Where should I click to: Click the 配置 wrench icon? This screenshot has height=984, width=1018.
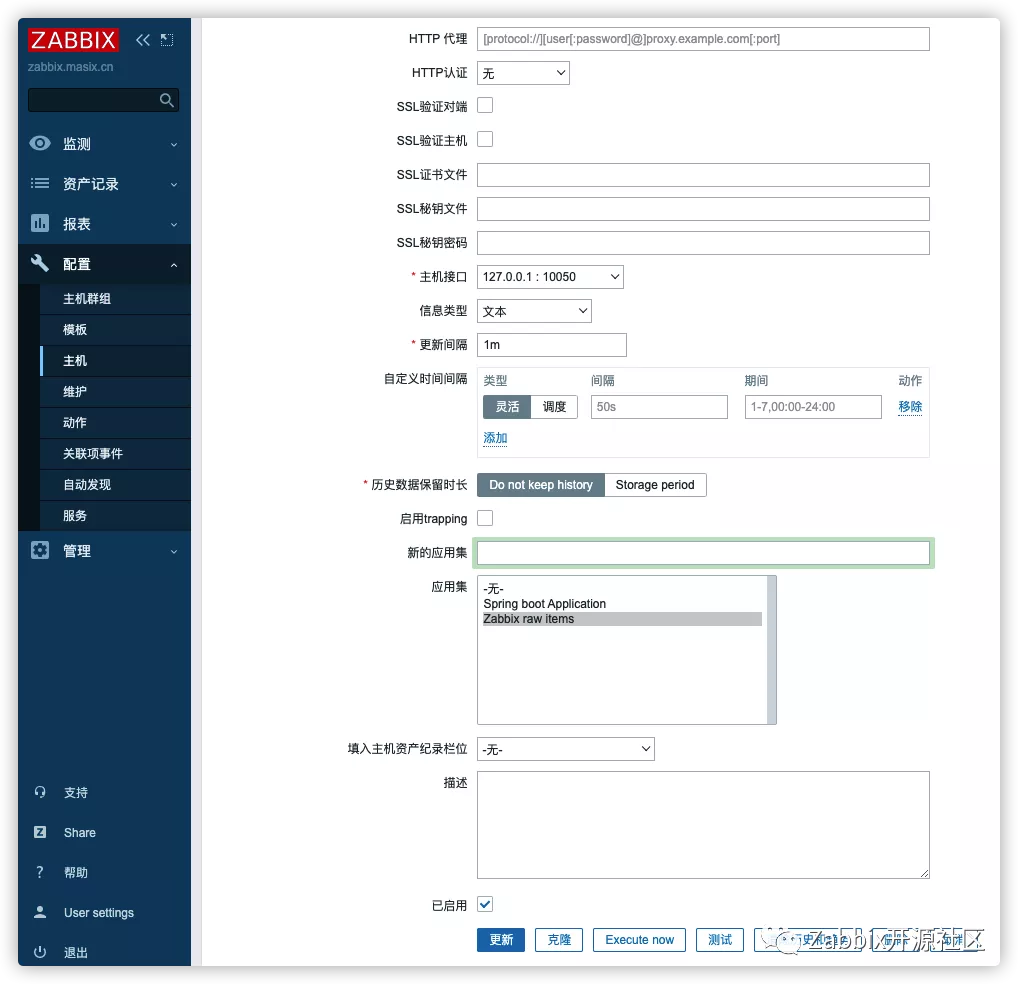[x=39, y=264]
